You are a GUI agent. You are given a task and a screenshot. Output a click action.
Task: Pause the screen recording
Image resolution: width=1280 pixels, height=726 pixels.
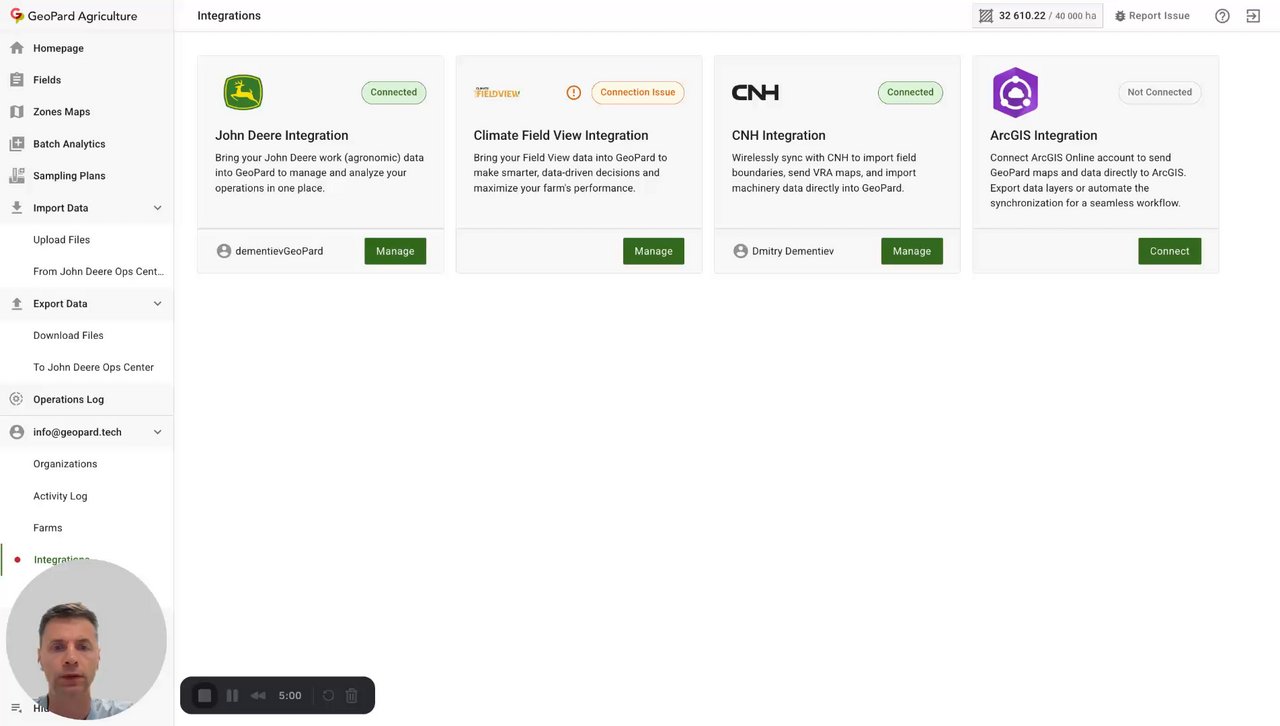pos(232,696)
